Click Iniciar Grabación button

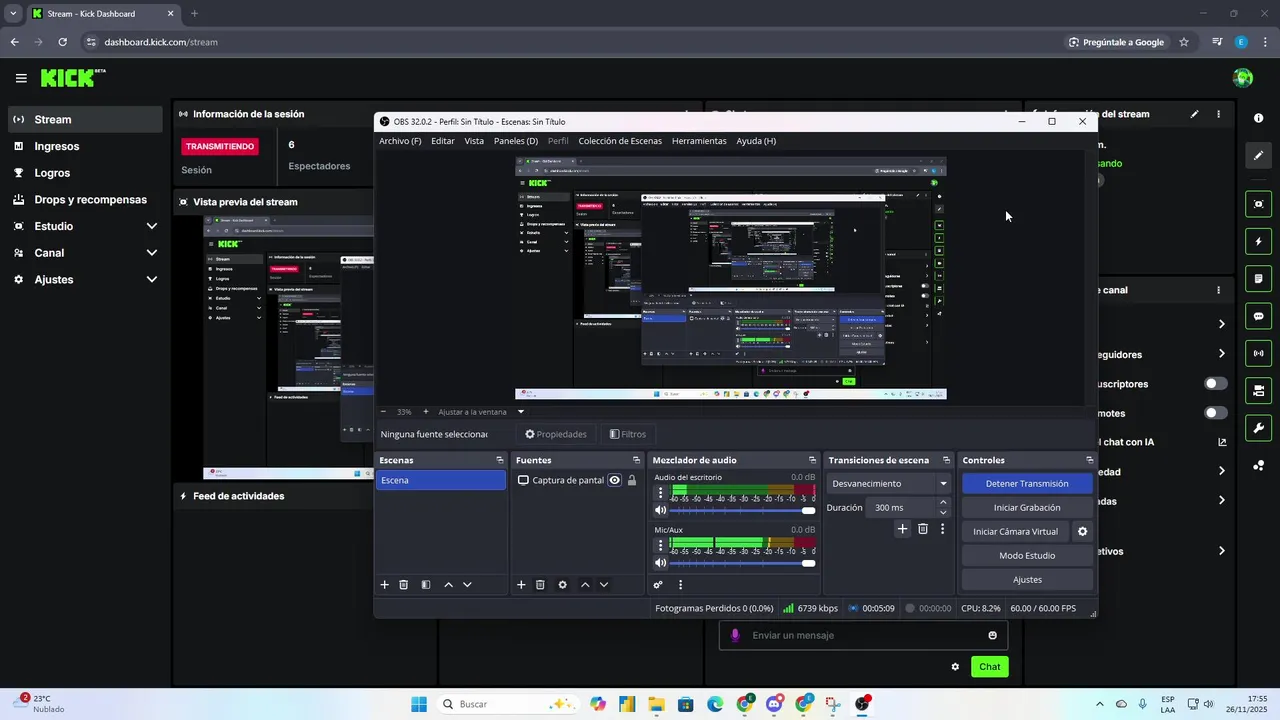click(x=1027, y=508)
